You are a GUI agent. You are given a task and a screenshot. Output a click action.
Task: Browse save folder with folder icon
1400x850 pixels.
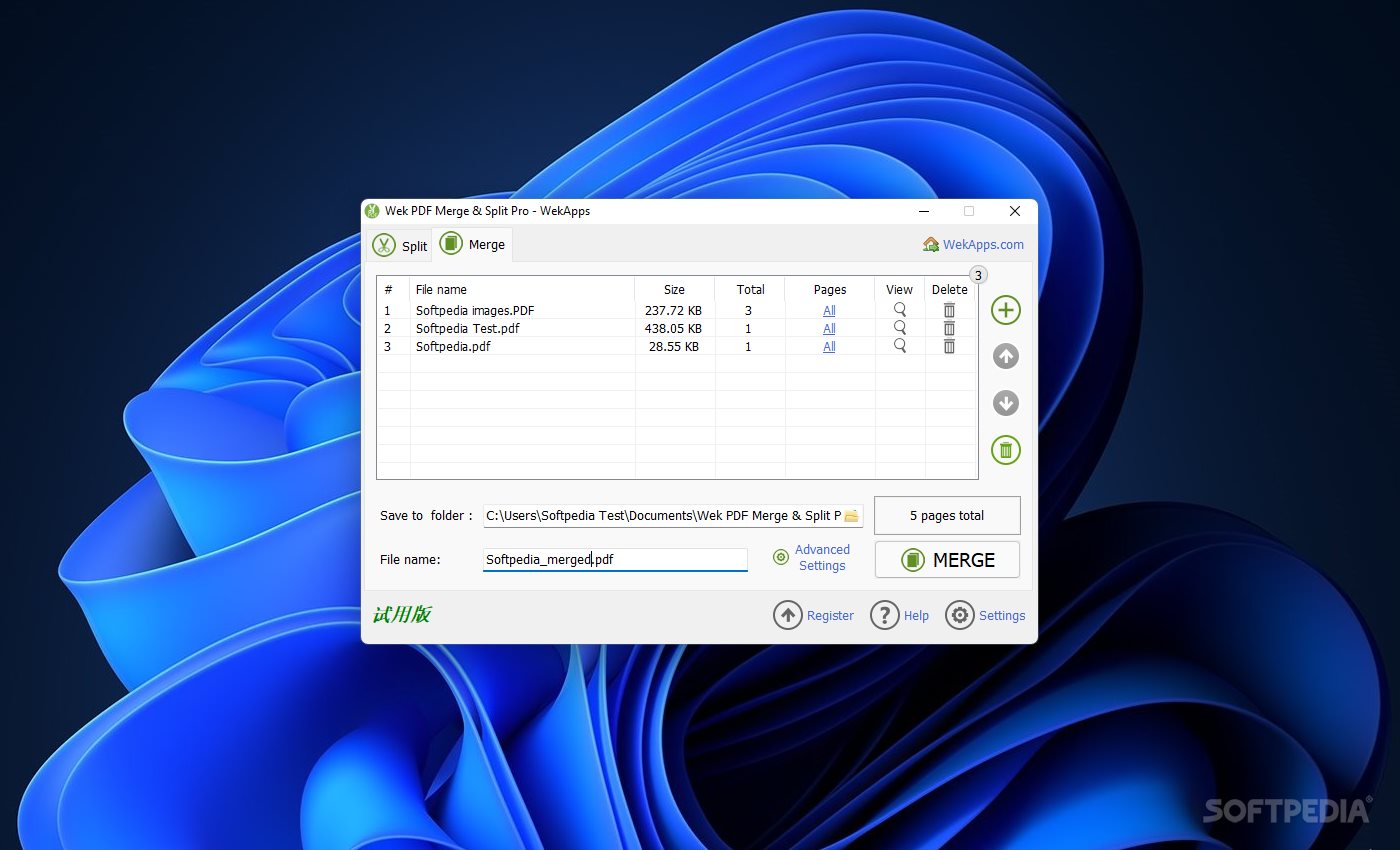[851, 516]
